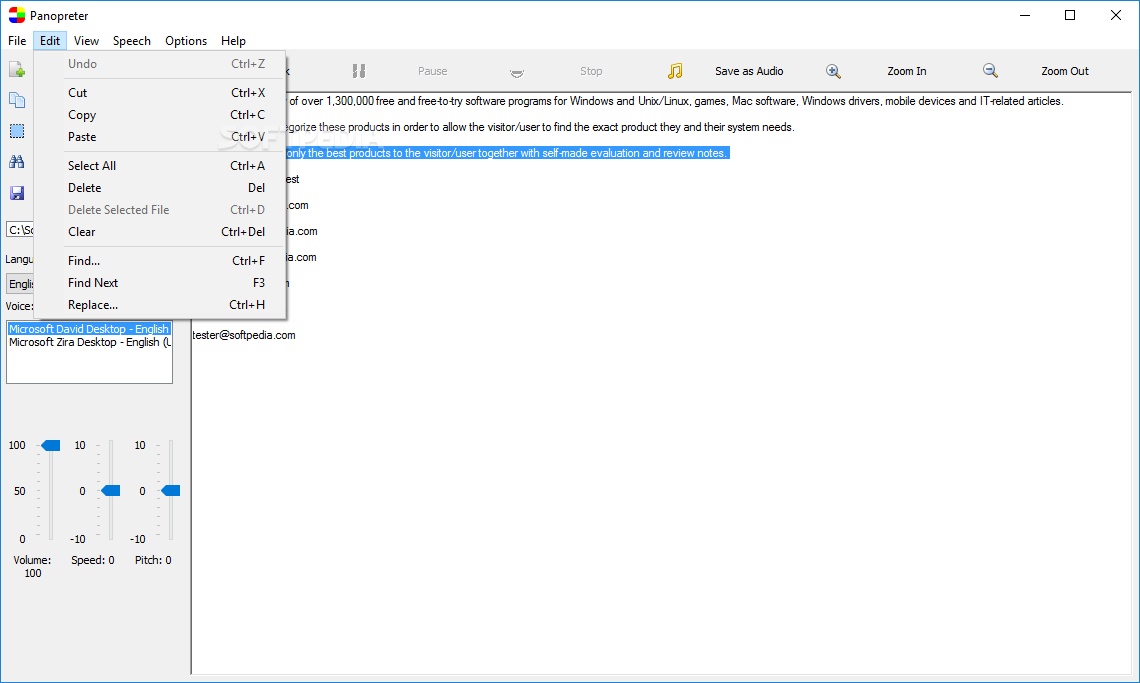Click the floppy disk save icon

coord(17,193)
